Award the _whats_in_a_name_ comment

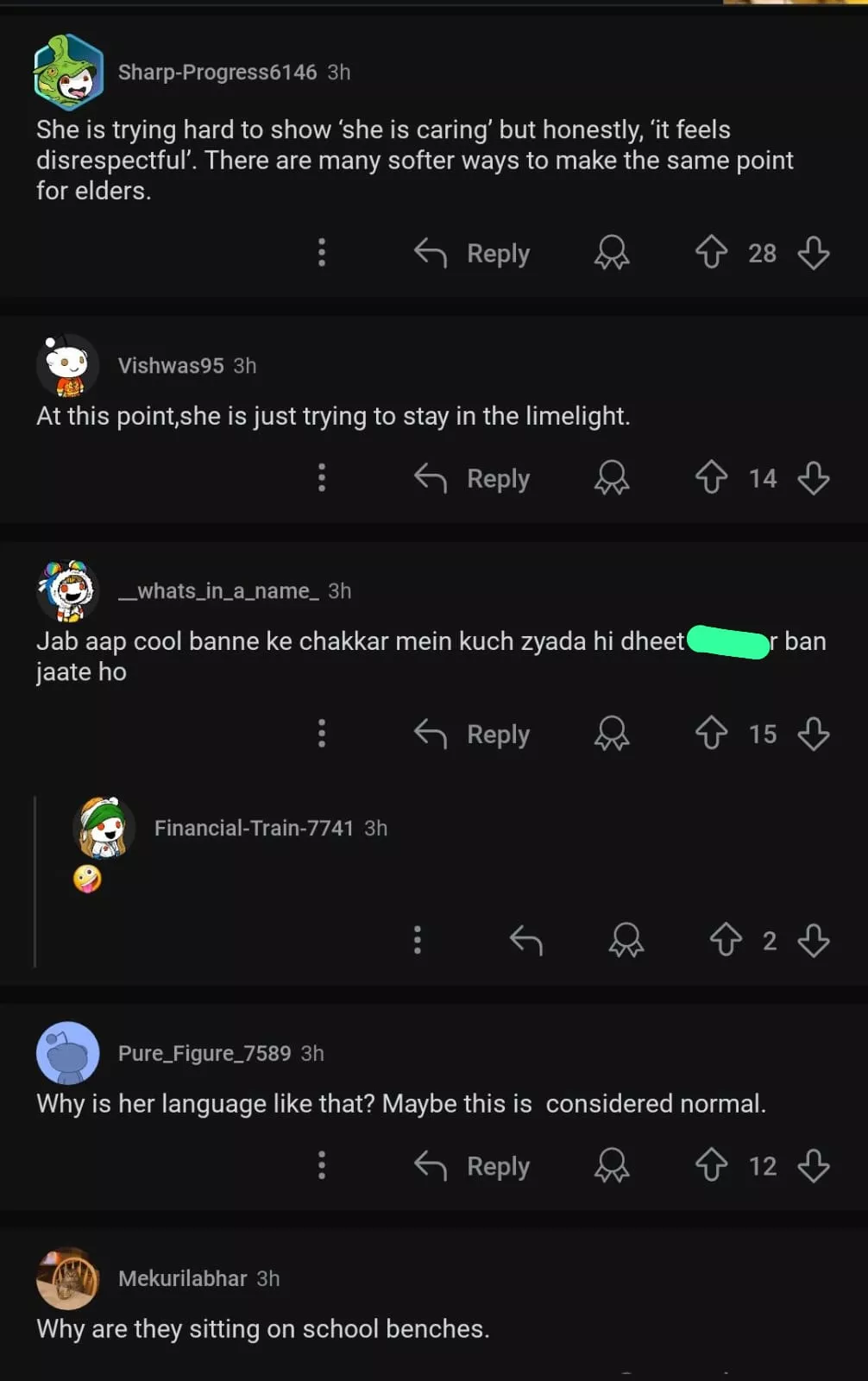[612, 734]
